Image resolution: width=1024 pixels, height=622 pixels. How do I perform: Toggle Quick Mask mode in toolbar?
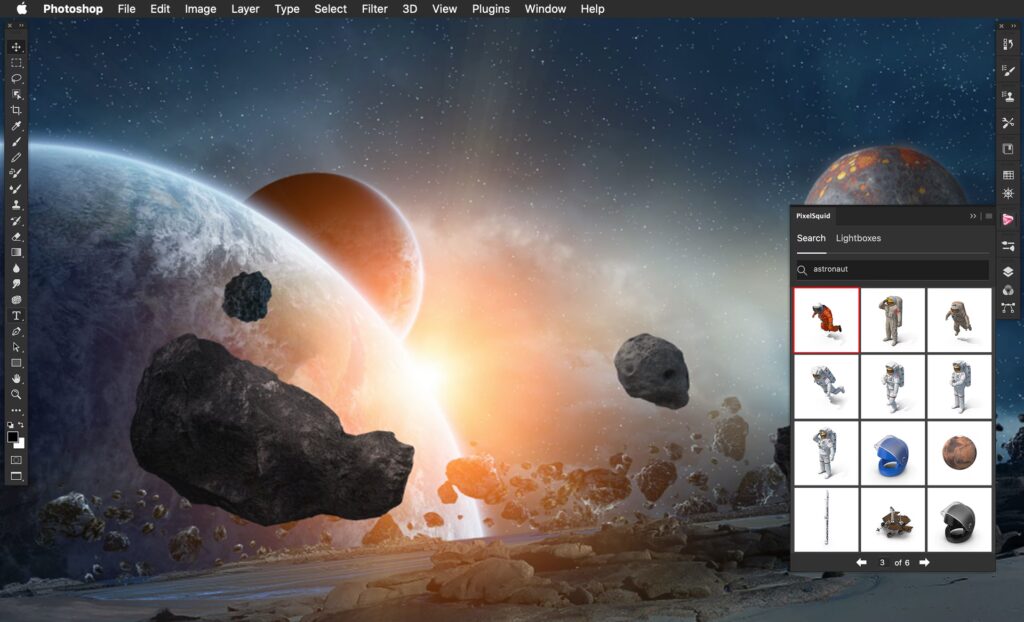16,460
